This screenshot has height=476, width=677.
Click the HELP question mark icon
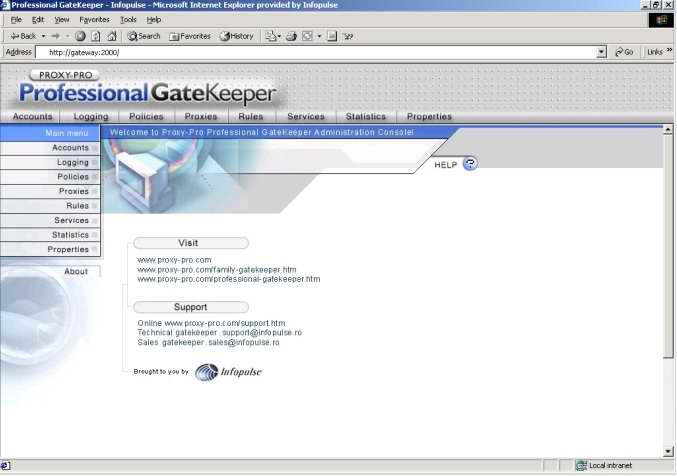click(x=470, y=164)
